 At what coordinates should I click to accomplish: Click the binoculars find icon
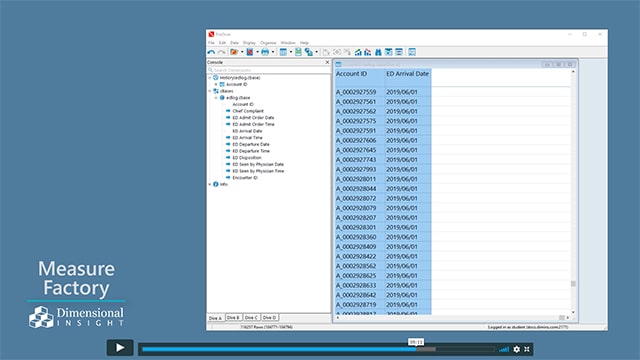point(378,52)
